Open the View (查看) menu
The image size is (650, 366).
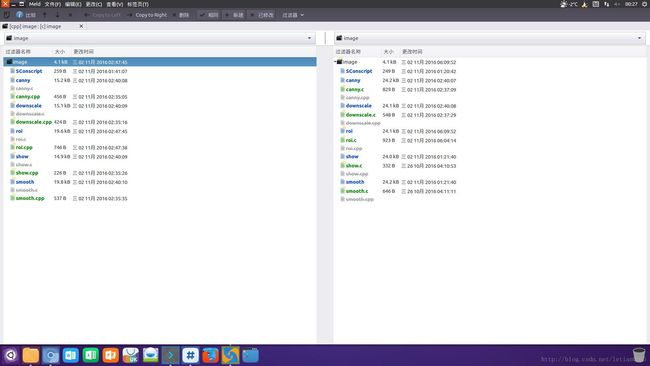point(114,4)
